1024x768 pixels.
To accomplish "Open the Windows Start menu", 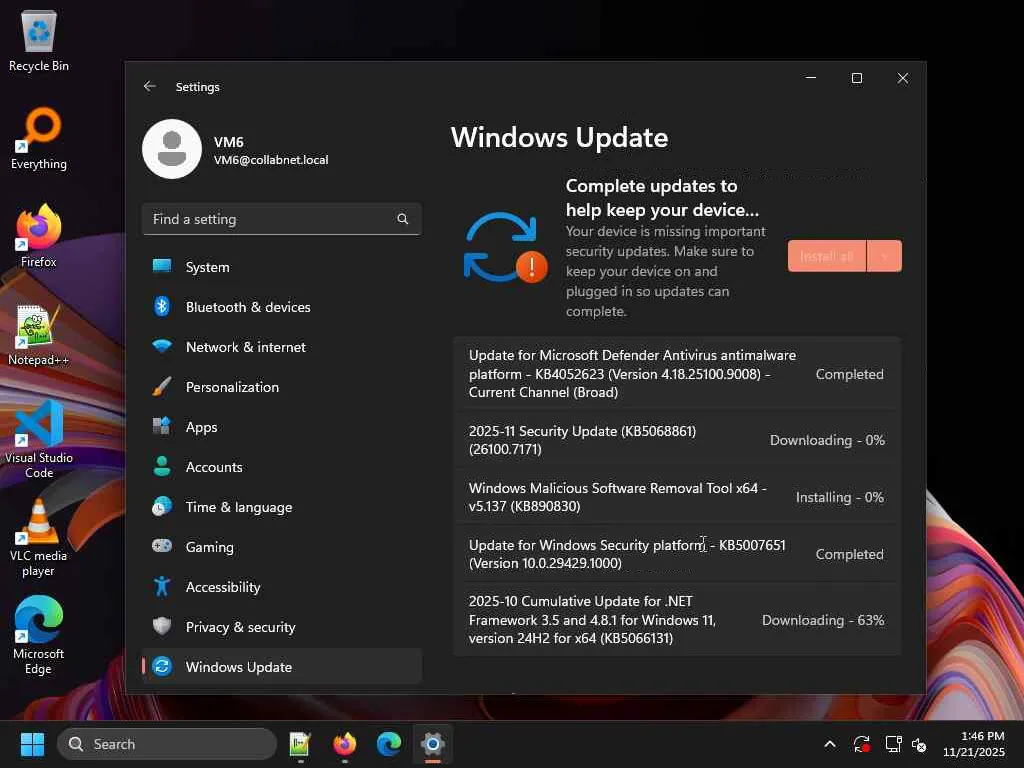I will coord(32,744).
